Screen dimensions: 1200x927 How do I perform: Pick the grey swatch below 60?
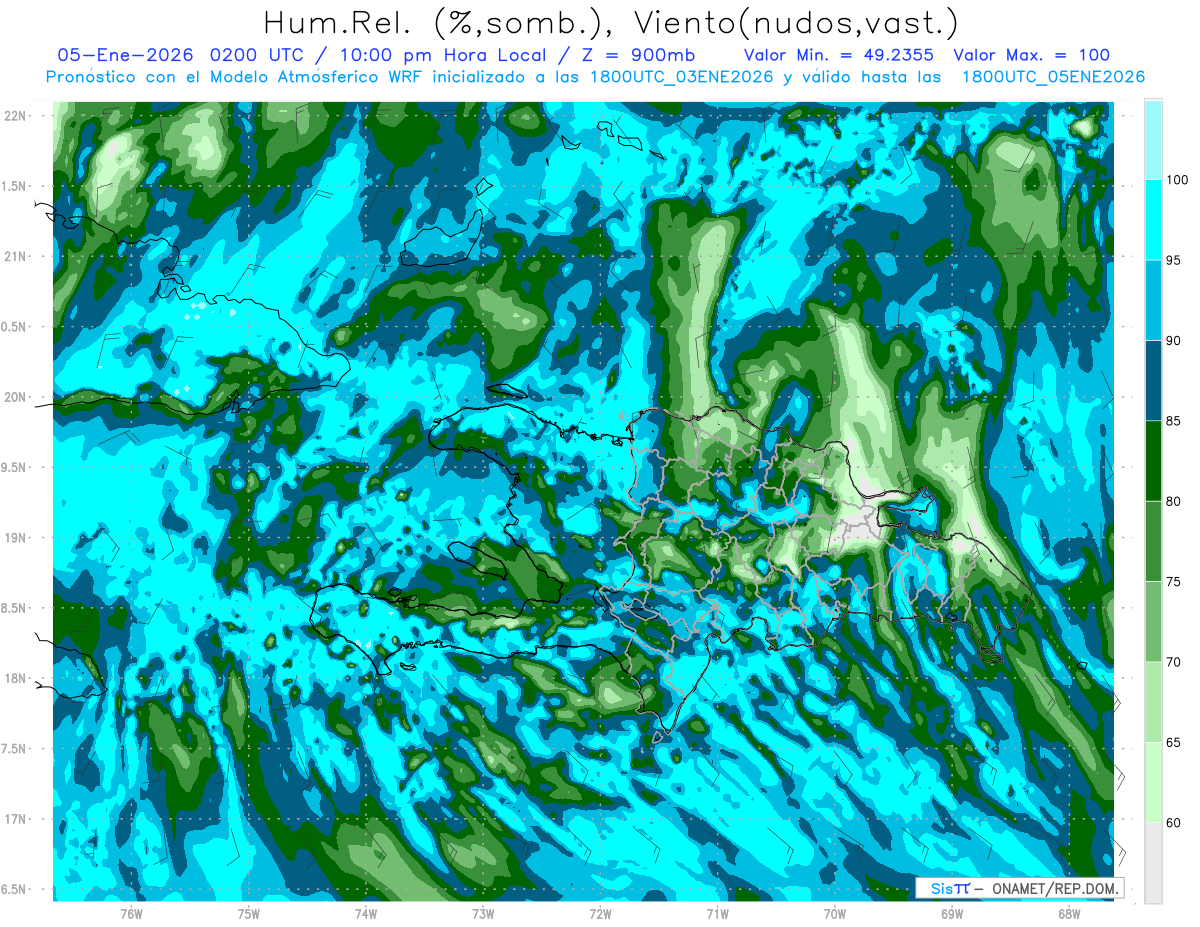[1153, 863]
